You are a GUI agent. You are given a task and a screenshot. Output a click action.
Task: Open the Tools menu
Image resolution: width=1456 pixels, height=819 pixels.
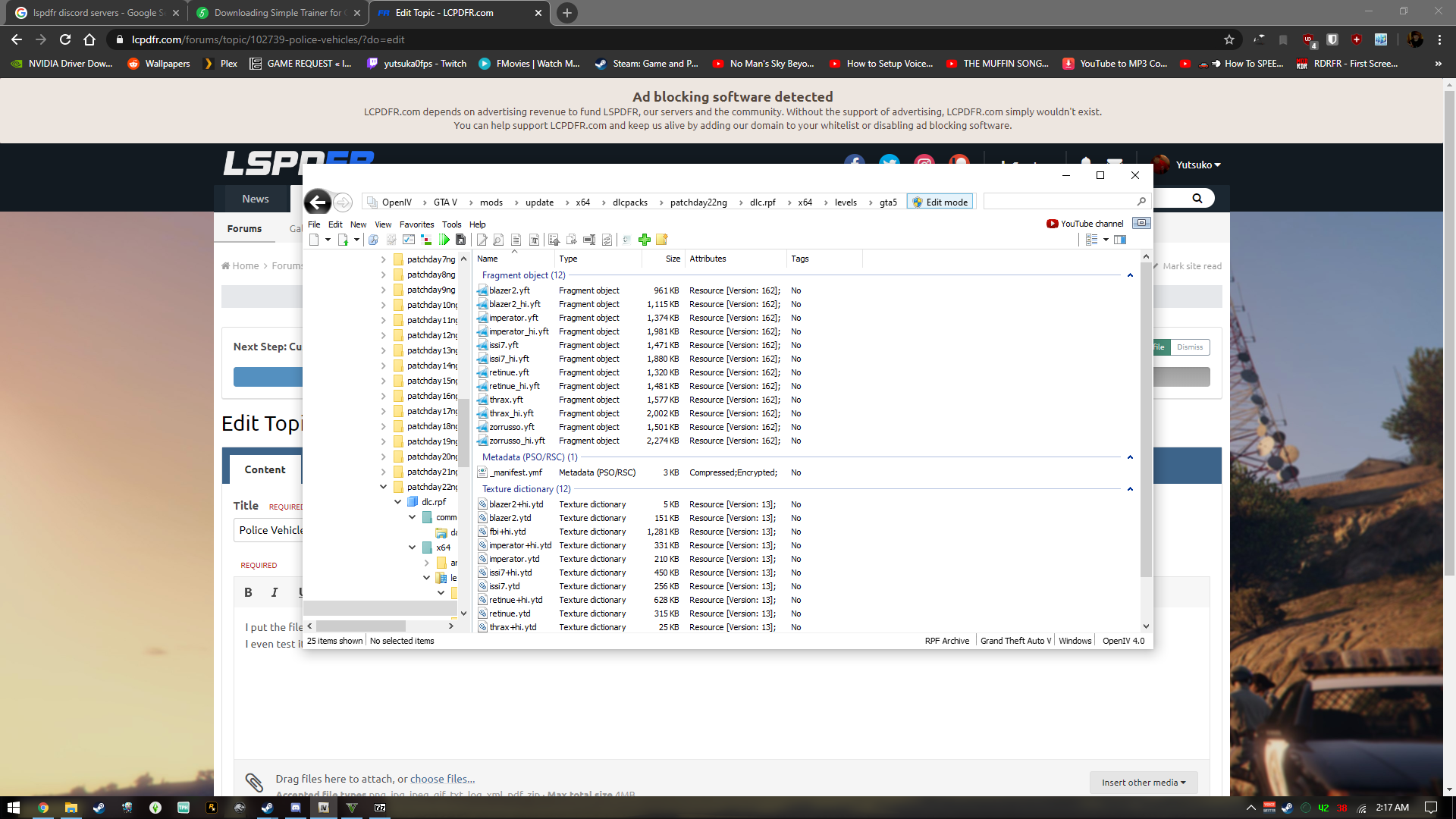451,224
